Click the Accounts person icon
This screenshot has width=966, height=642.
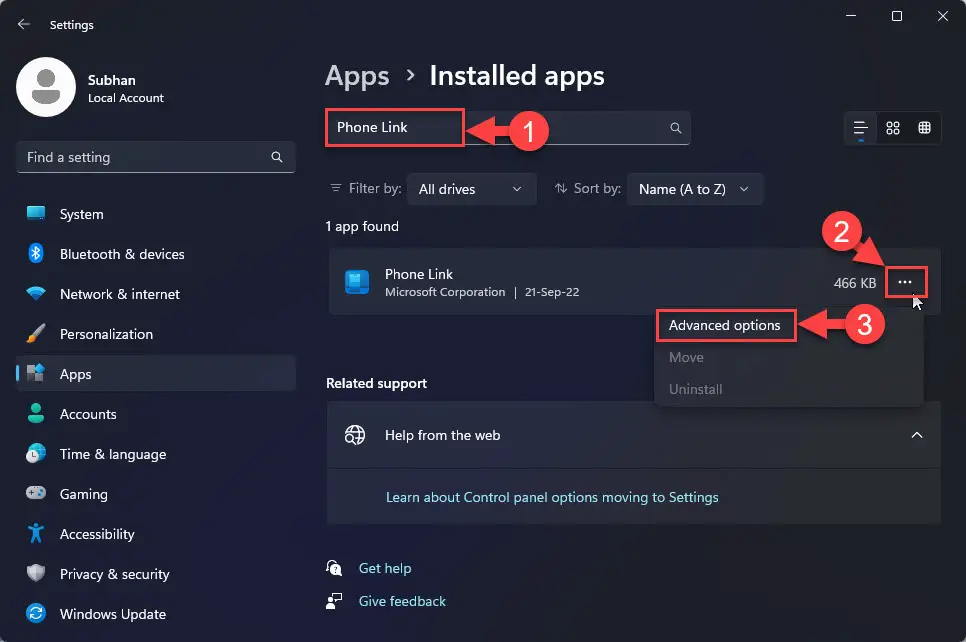point(36,413)
